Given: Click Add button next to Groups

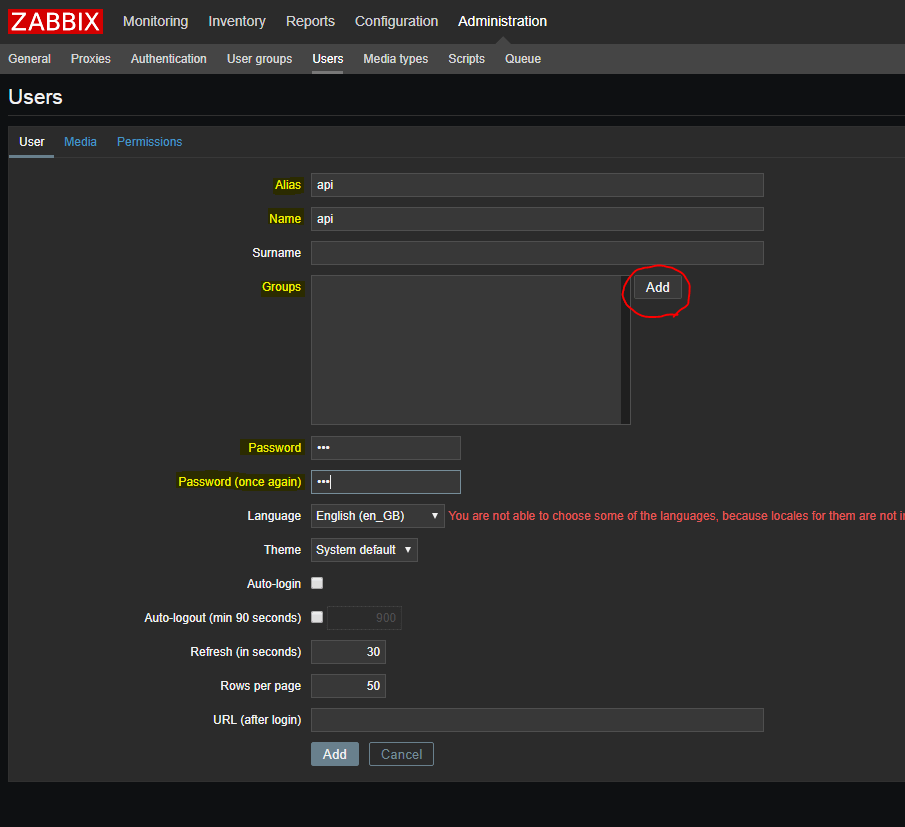Looking at the screenshot, I should (657, 287).
